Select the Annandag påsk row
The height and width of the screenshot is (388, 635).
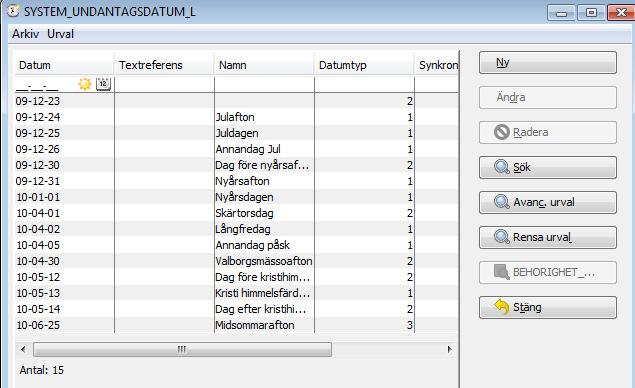click(x=237, y=245)
